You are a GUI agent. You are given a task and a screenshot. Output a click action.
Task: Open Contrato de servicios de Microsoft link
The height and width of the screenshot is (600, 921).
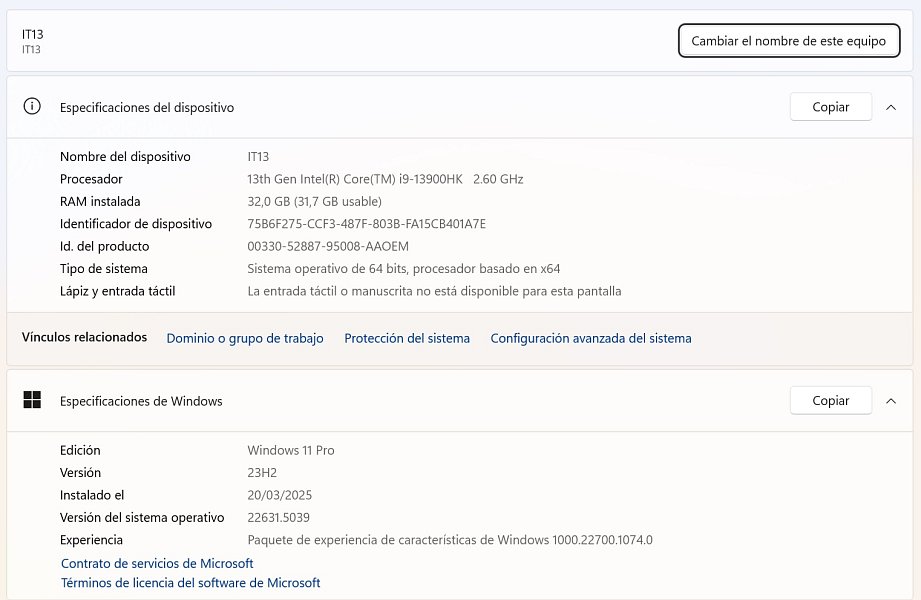(x=157, y=563)
